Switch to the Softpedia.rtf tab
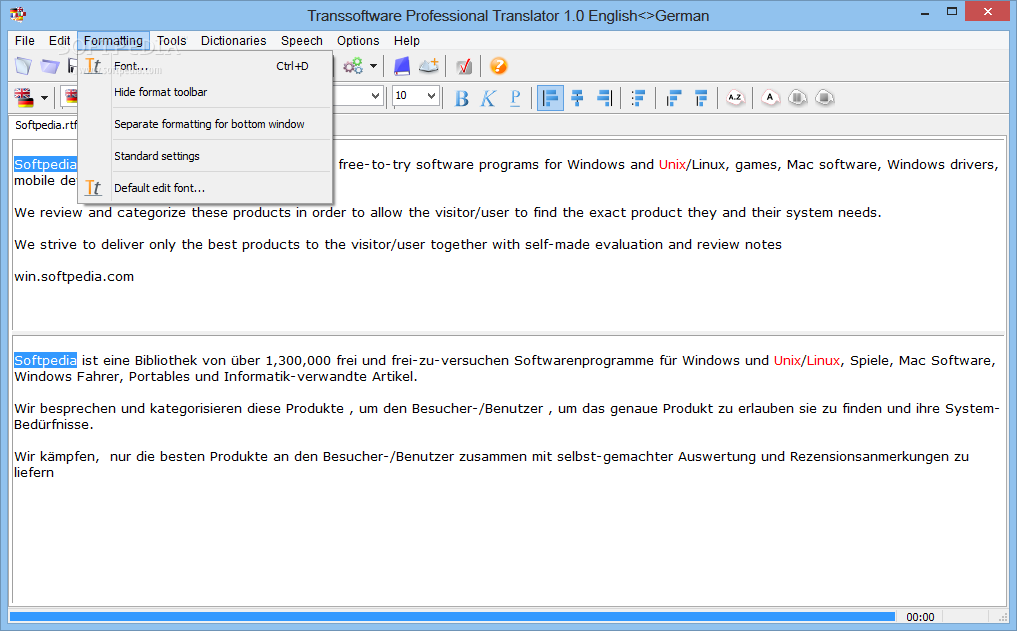 (44, 125)
